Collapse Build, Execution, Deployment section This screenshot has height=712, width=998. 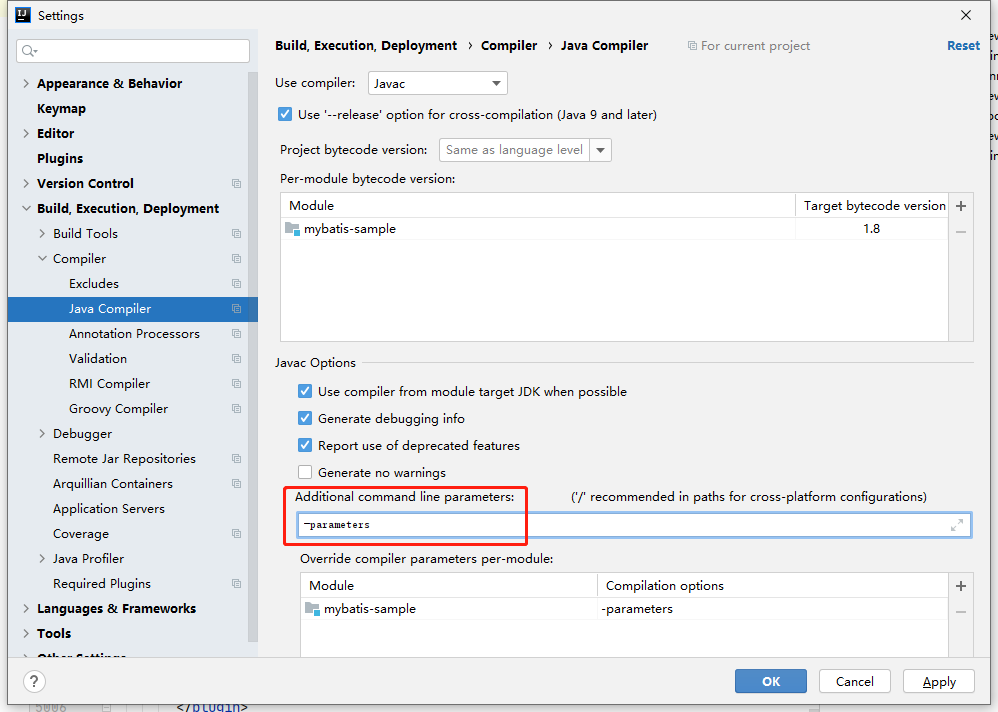tap(26, 209)
